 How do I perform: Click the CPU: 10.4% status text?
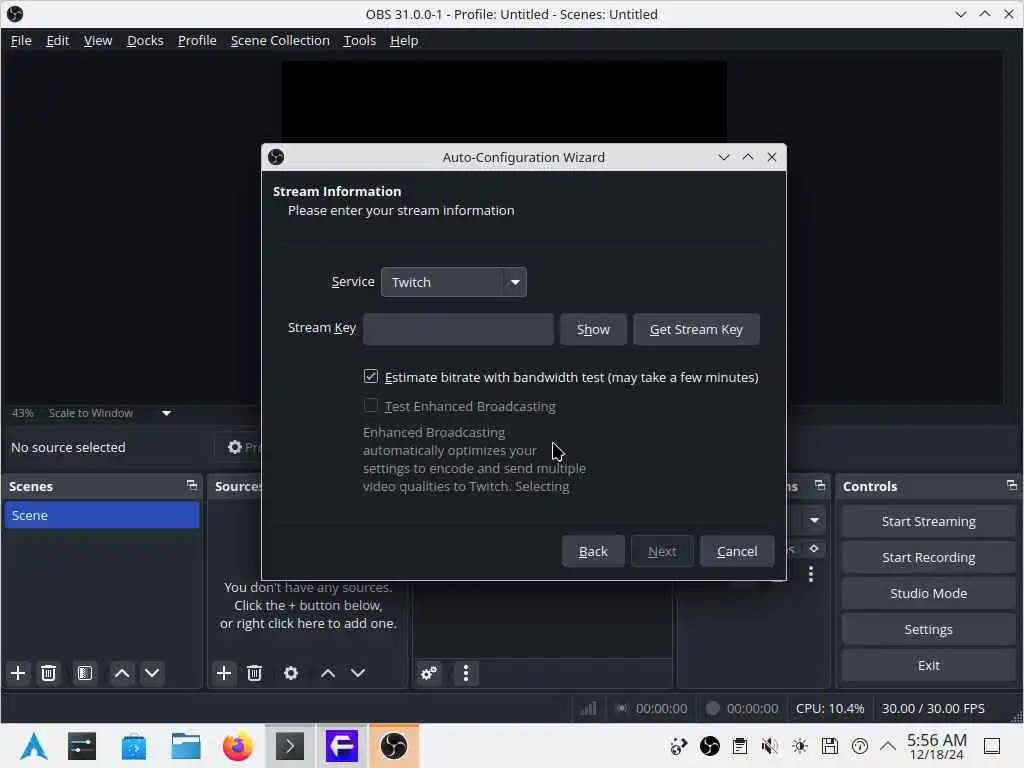click(829, 708)
